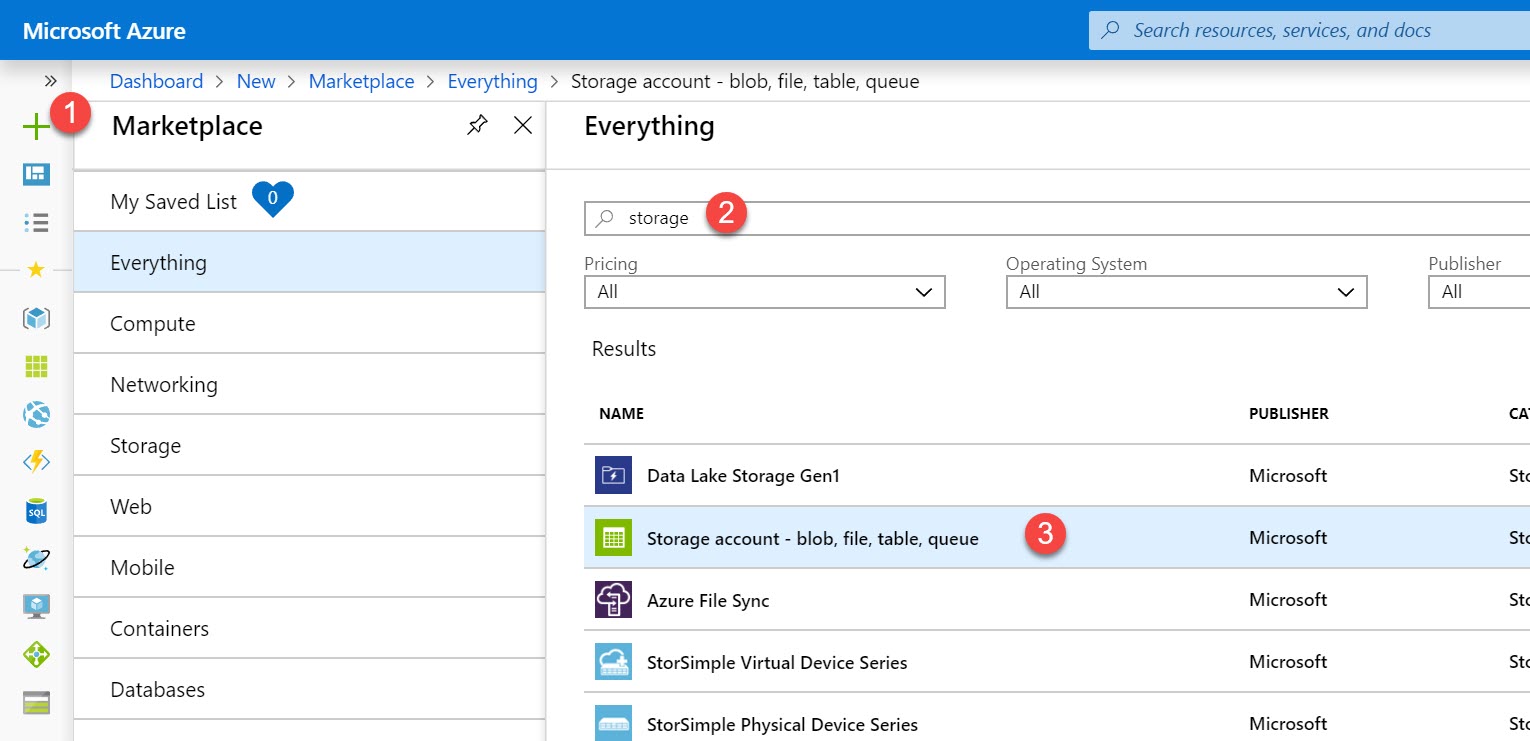Click the StorSimple Physical Device Series icon

tap(613, 723)
